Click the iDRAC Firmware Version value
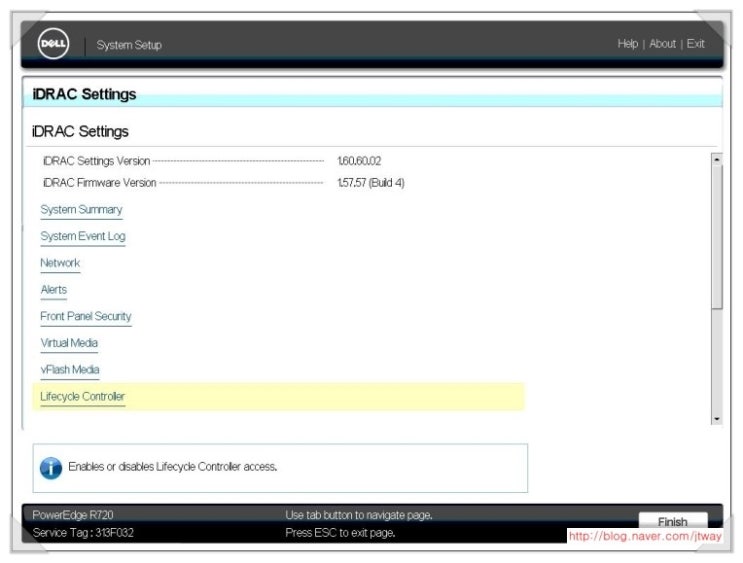The width and height of the screenshot is (743, 563). (x=371, y=183)
